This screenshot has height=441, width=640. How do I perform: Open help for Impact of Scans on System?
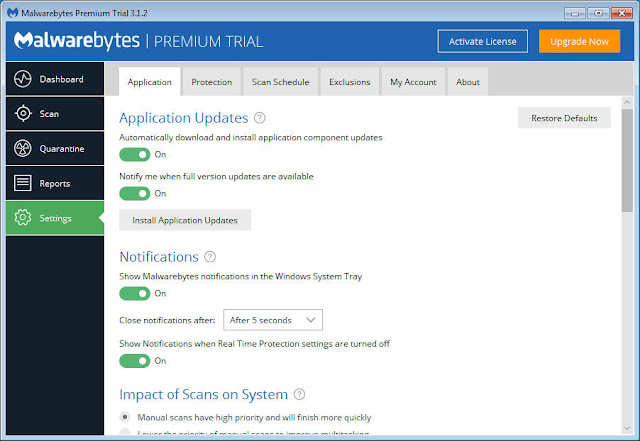[x=299, y=394]
